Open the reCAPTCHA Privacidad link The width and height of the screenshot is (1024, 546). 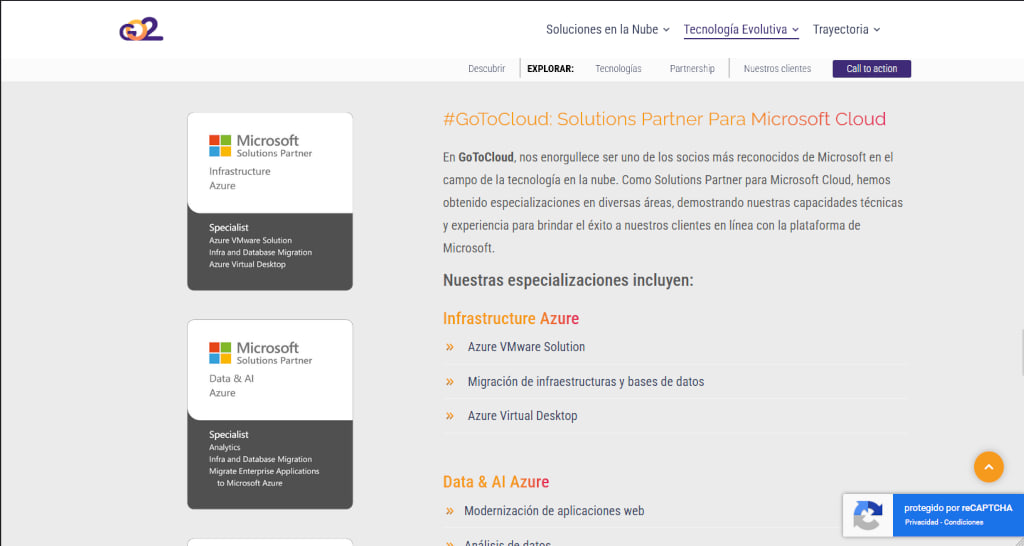(x=923, y=522)
